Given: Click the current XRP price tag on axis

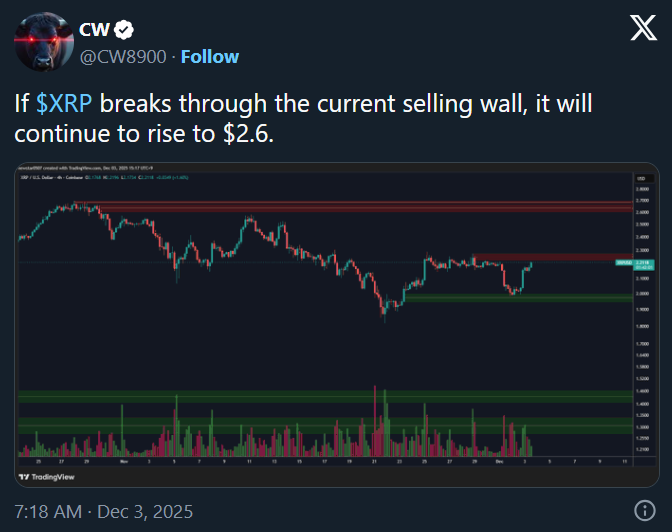Looking at the screenshot, I should tap(621, 262).
